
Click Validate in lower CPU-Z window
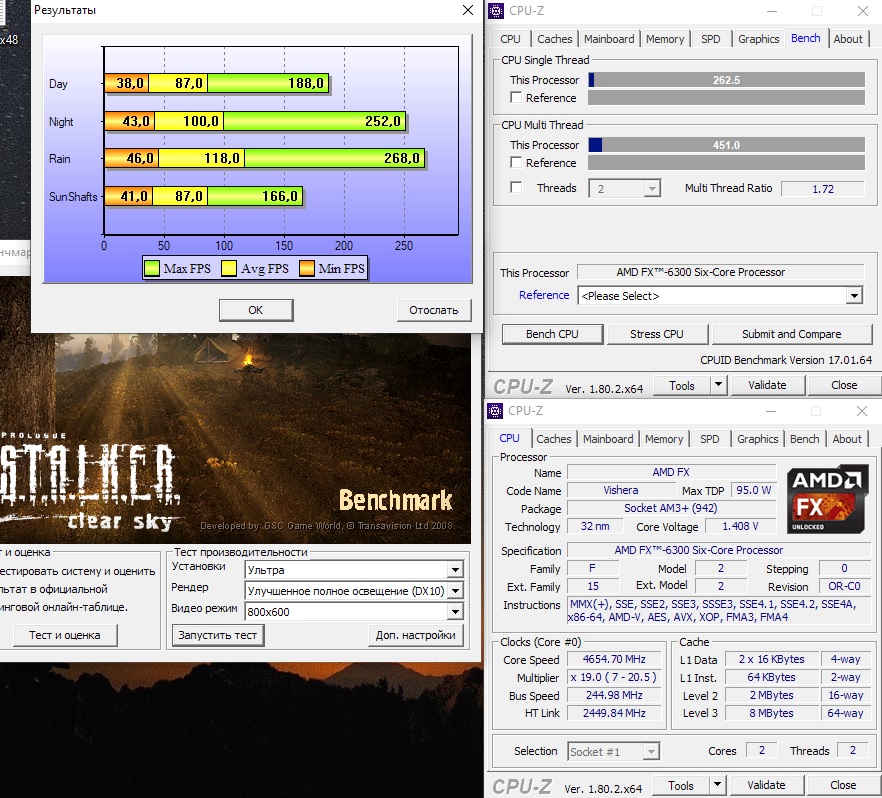pos(766,785)
